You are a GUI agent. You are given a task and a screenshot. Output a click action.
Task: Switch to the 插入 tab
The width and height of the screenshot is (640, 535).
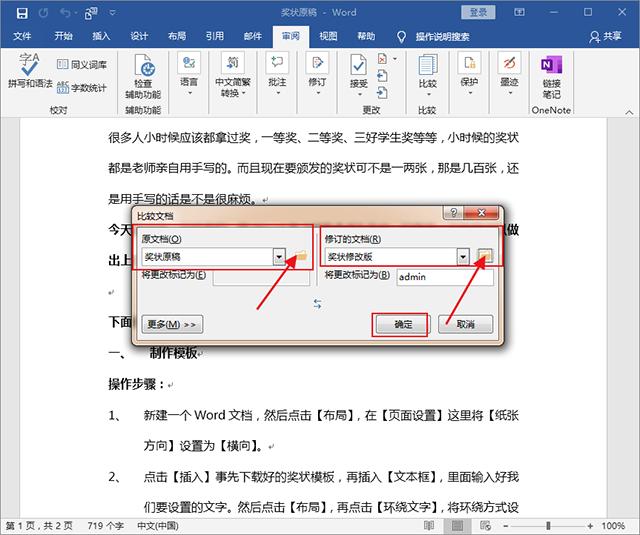(101, 36)
